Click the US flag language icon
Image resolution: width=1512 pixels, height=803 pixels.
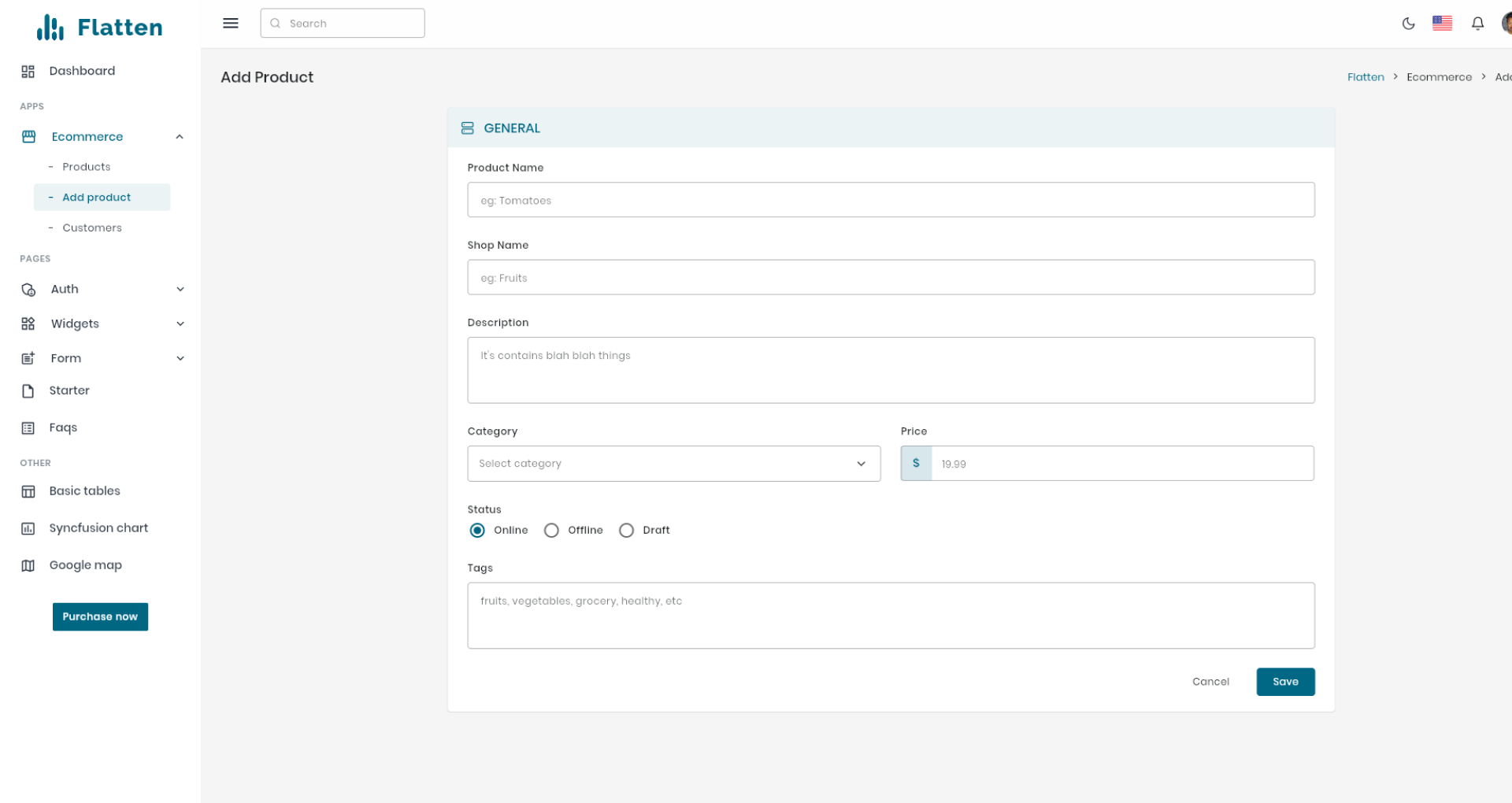tap(1443, 24)
